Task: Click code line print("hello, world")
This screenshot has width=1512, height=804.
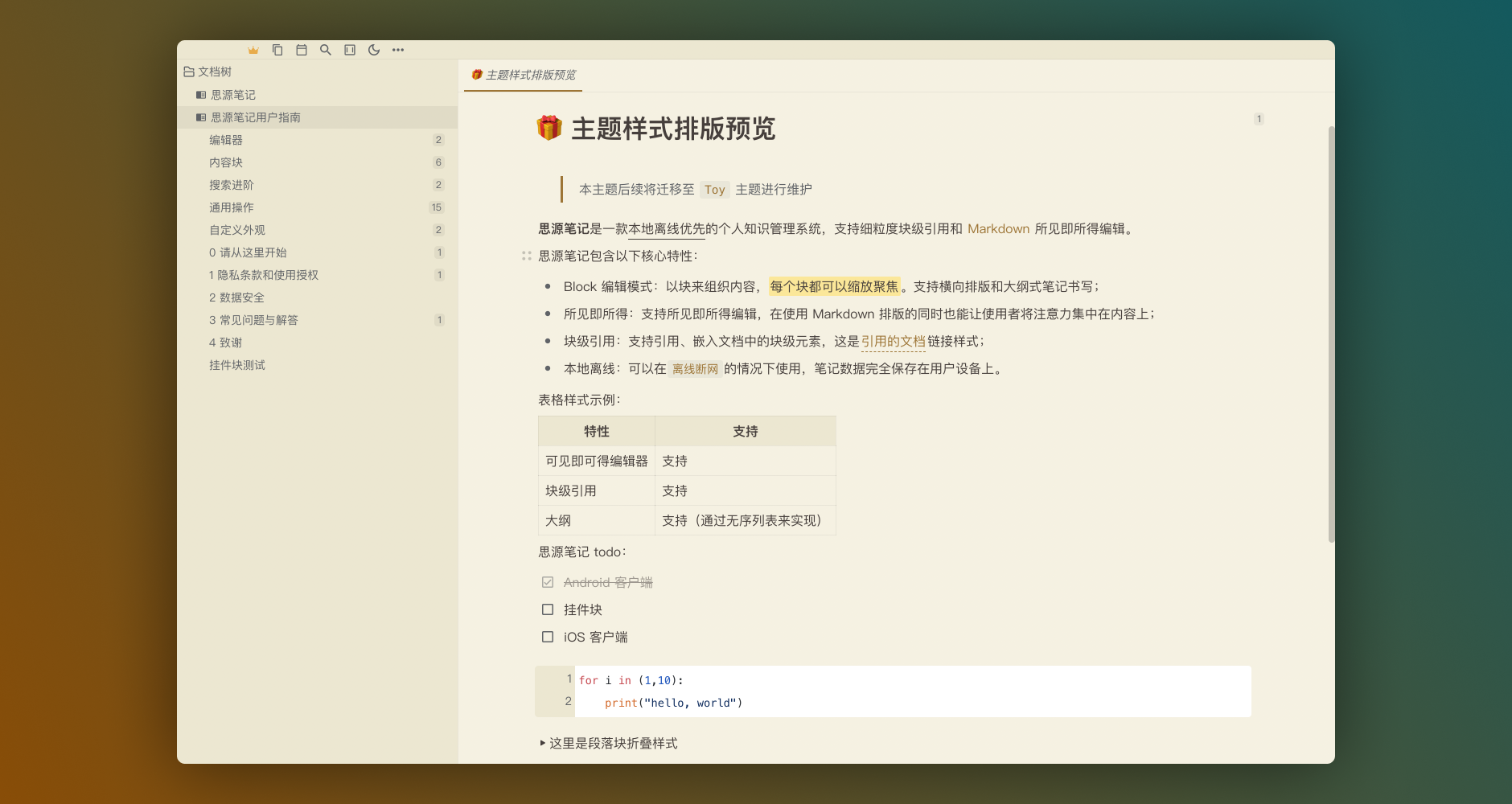Action: [x=673, y=703]
